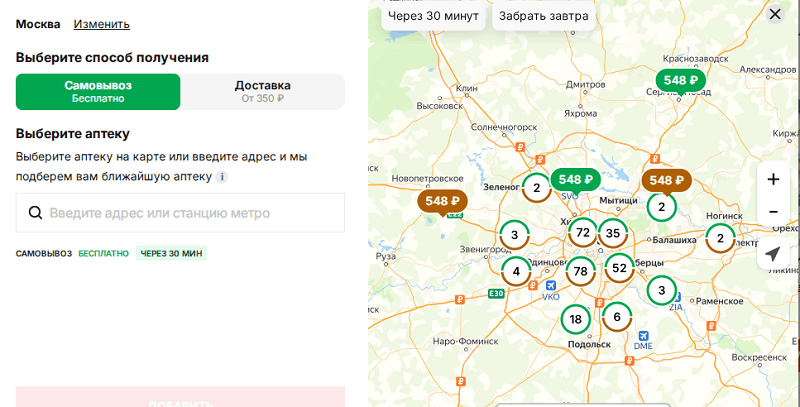Open the cluster of 6 pharmacies
Screen dimensions: 800x407
coord(617,317)
